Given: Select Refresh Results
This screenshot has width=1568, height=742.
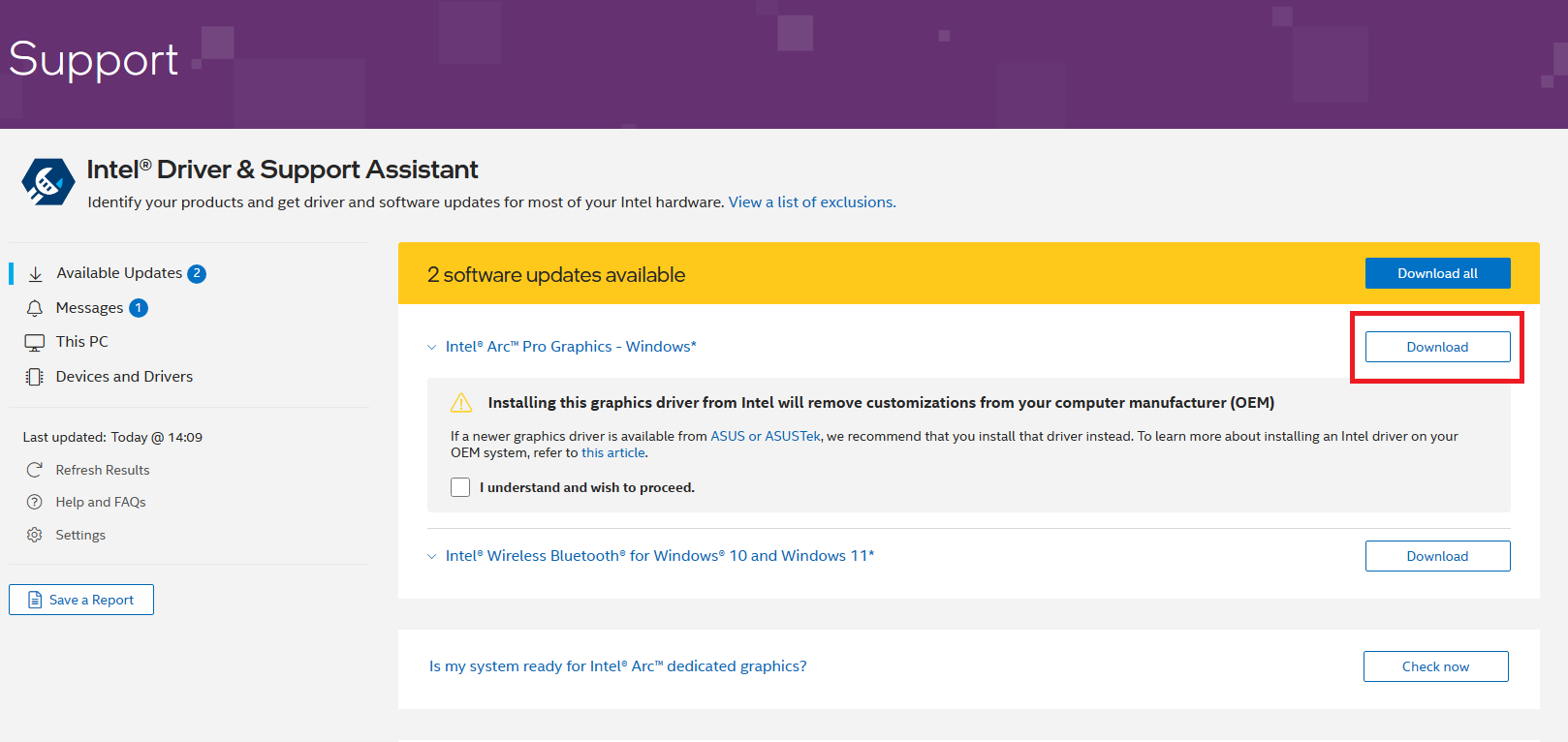Looking at the screenshot, I should point(103,470).
